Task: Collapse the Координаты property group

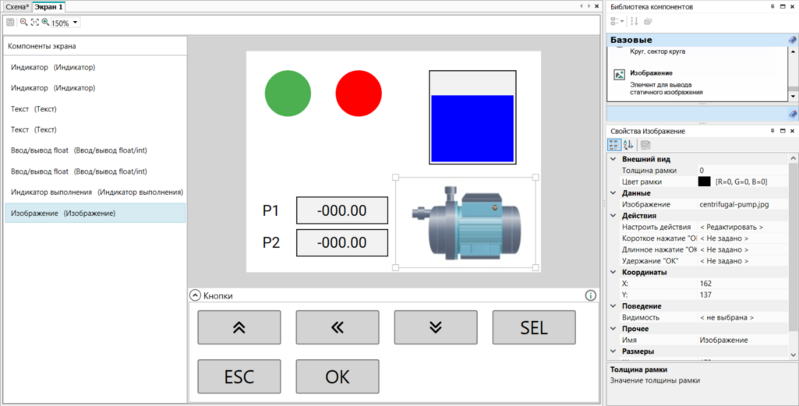Action: coord(613,272)
